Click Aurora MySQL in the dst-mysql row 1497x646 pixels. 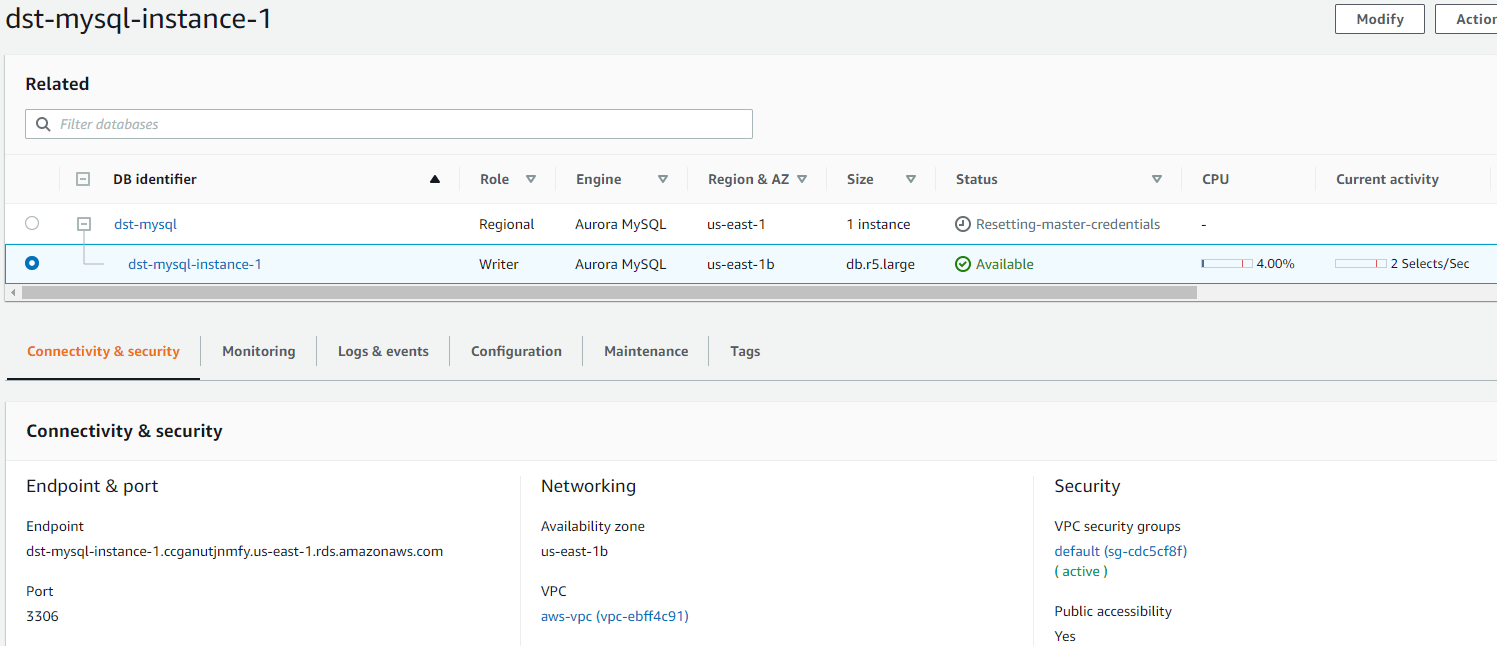[x=620, y=224]
